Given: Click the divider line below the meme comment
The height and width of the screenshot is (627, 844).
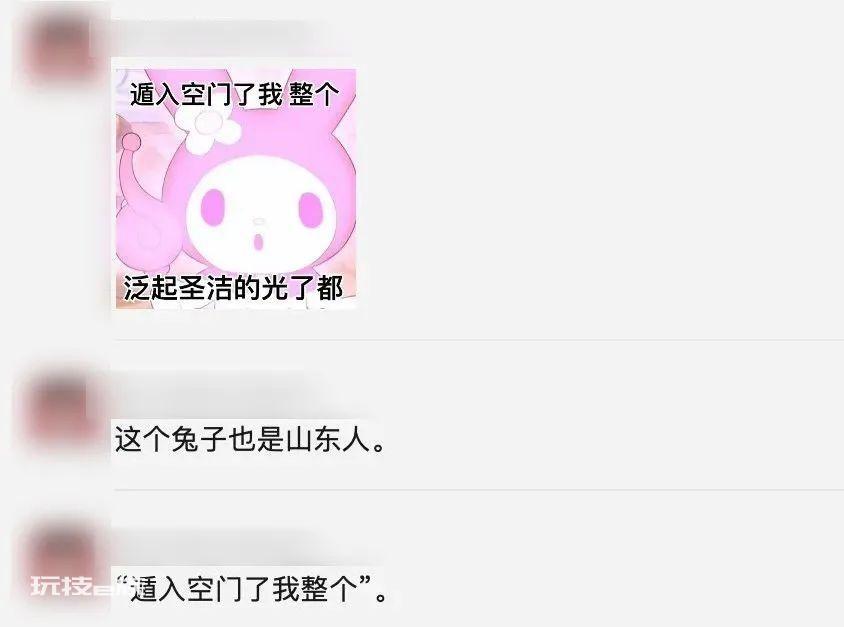Looking at the screenshot, I should [479, 340].
